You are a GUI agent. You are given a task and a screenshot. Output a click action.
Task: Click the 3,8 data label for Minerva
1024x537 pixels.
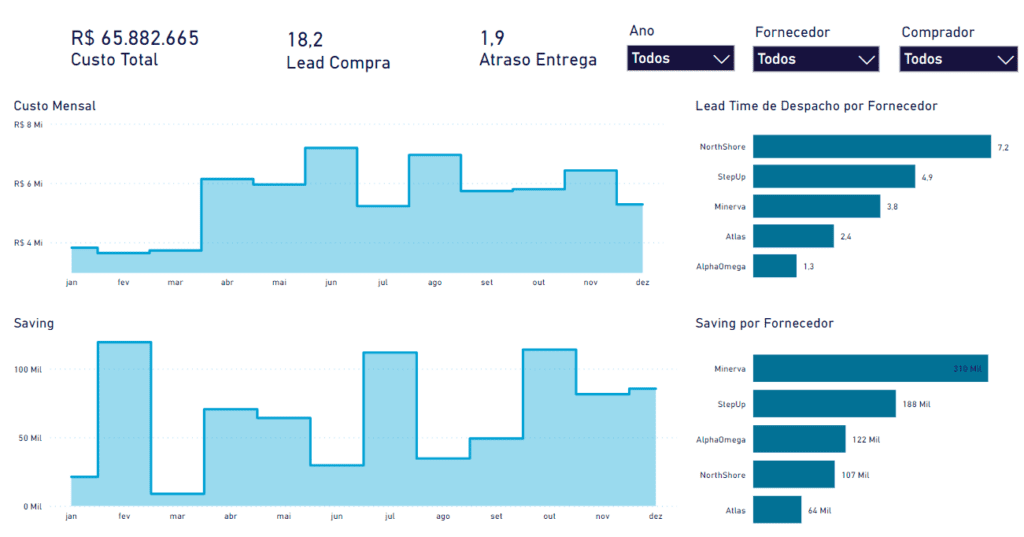click(892, 207)
